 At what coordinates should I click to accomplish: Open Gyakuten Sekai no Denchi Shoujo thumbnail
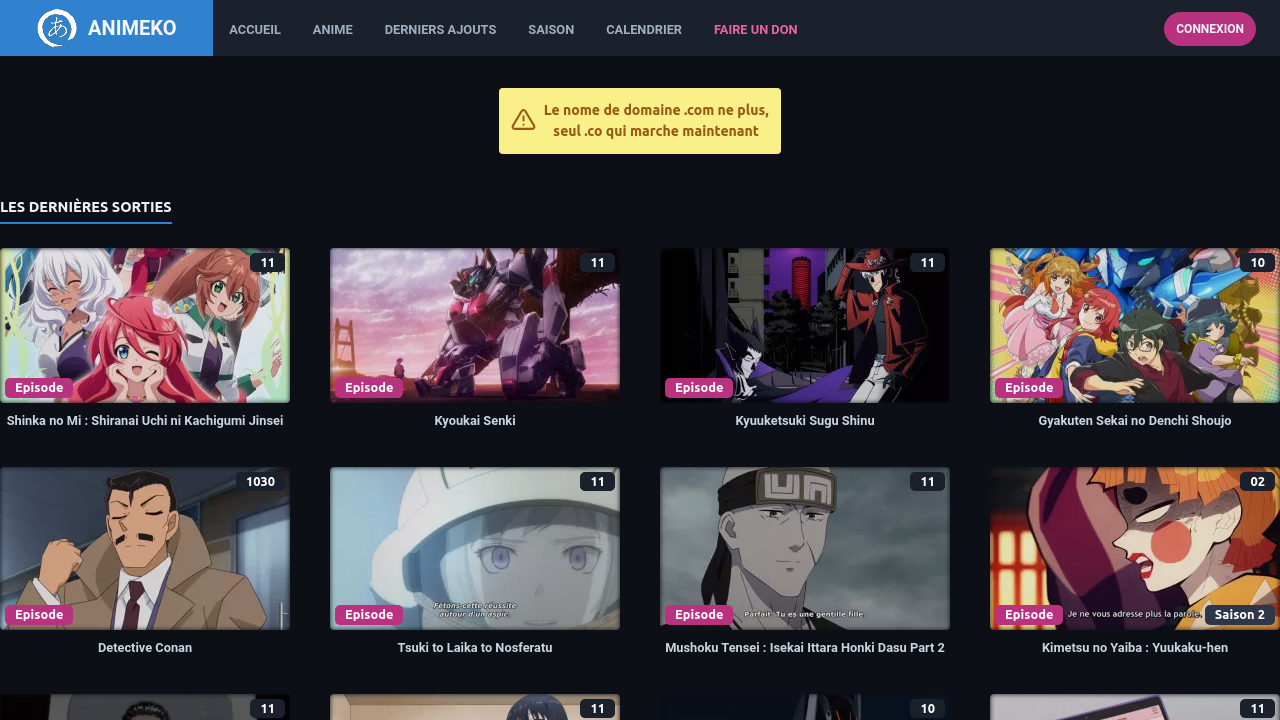coord(1135,326)
